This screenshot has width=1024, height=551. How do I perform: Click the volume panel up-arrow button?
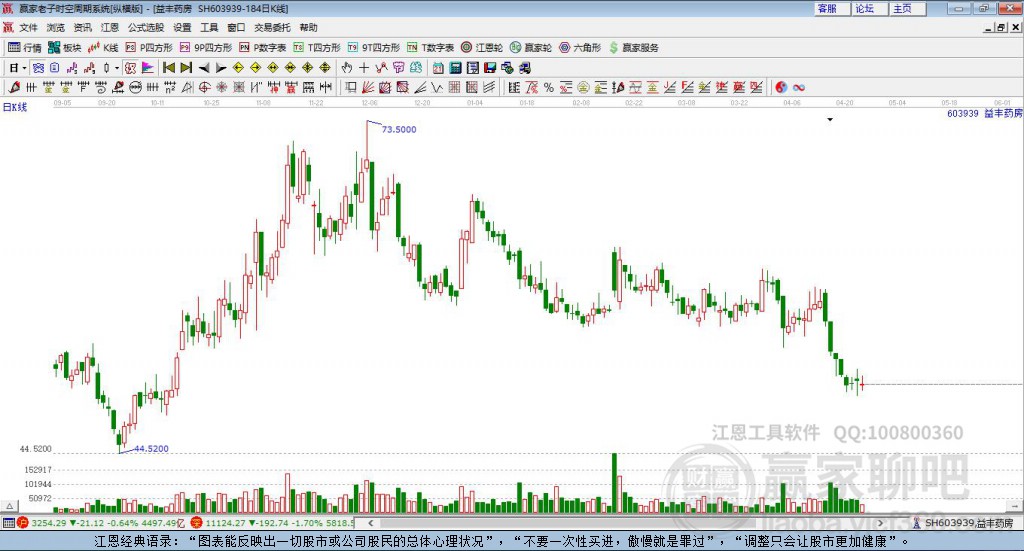pyautogui.click(x=9, y=506)
